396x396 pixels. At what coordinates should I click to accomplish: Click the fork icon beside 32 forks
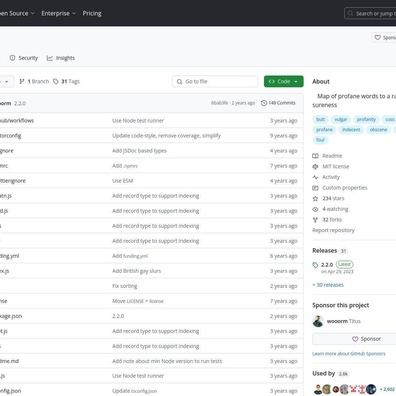315,220
